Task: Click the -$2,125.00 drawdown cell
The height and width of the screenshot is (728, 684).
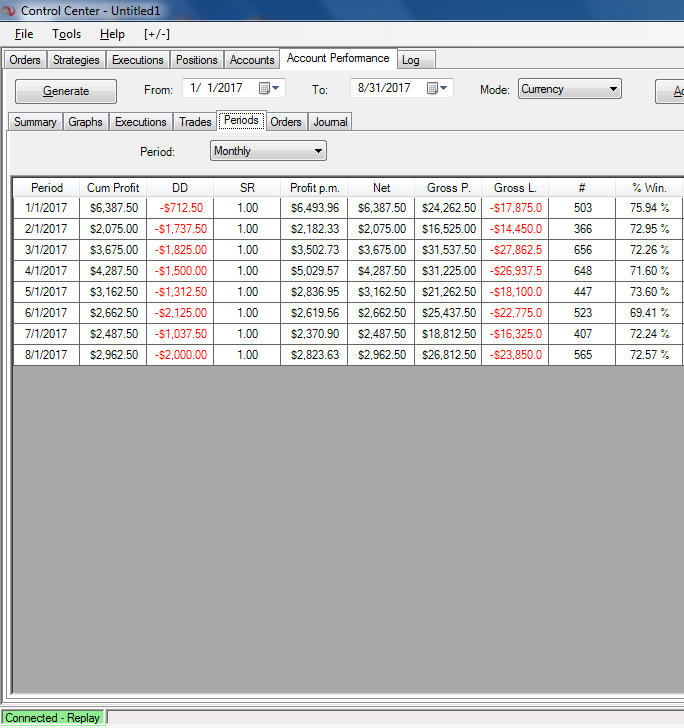Action: [180, 313]
